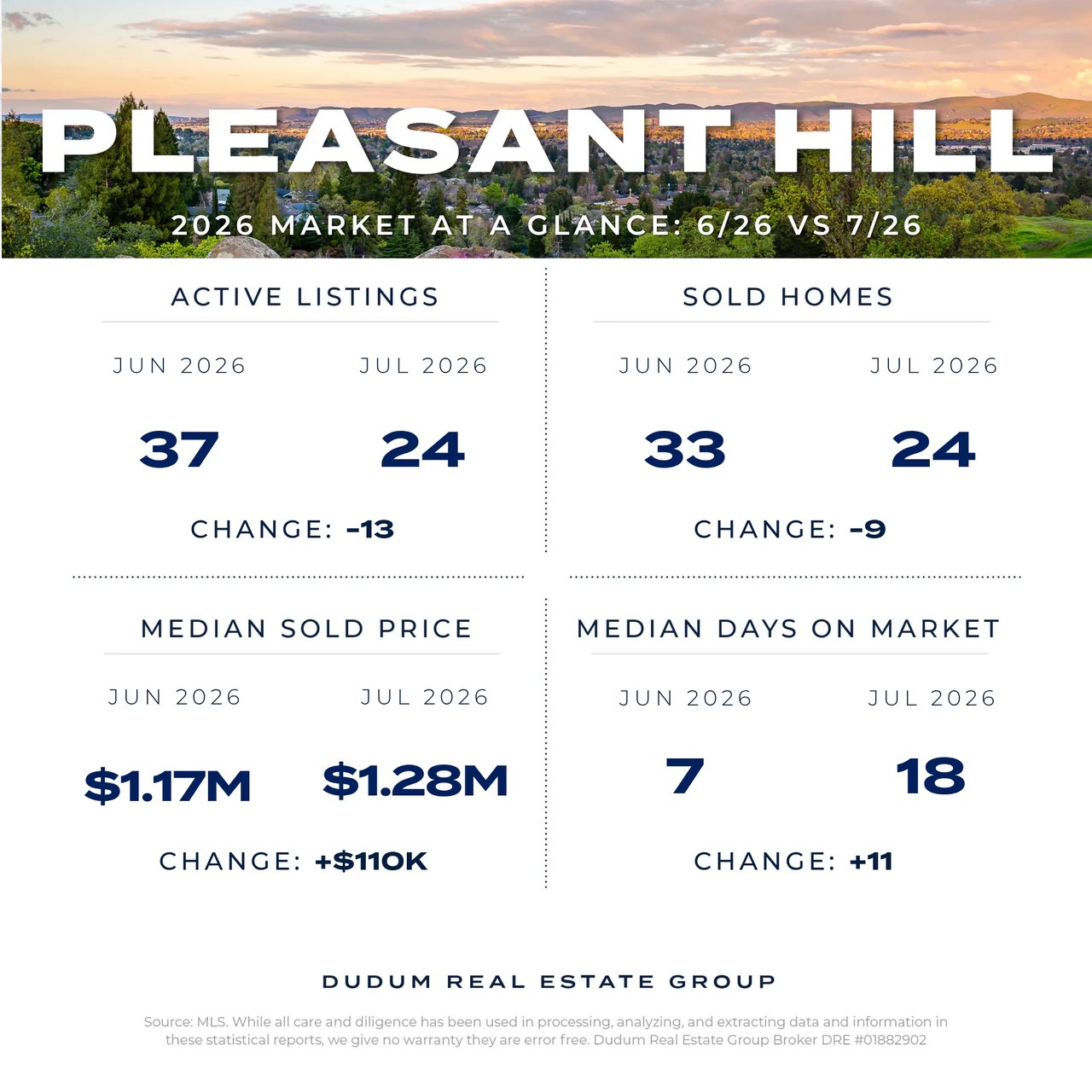Click sold homes June value 33
The width and height of the screenshot is (1092, 1092).
pos(685,450)
